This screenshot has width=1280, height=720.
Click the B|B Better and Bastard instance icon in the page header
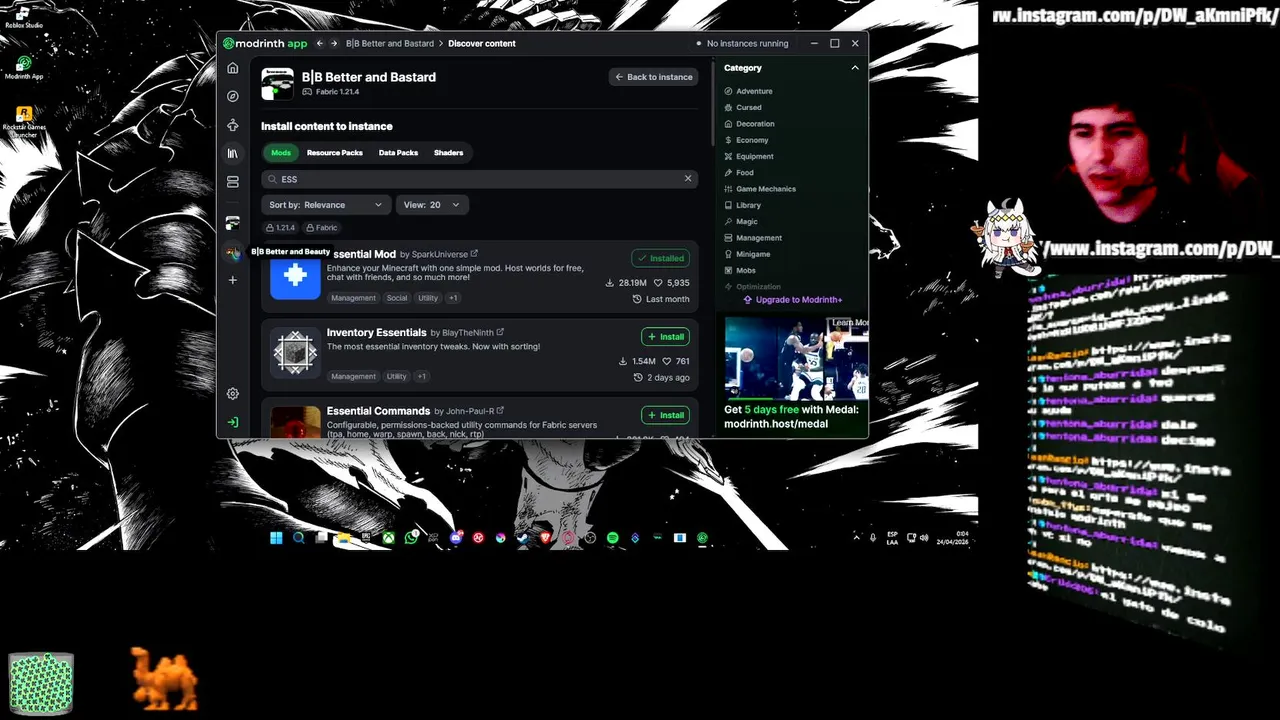[277, 84]
